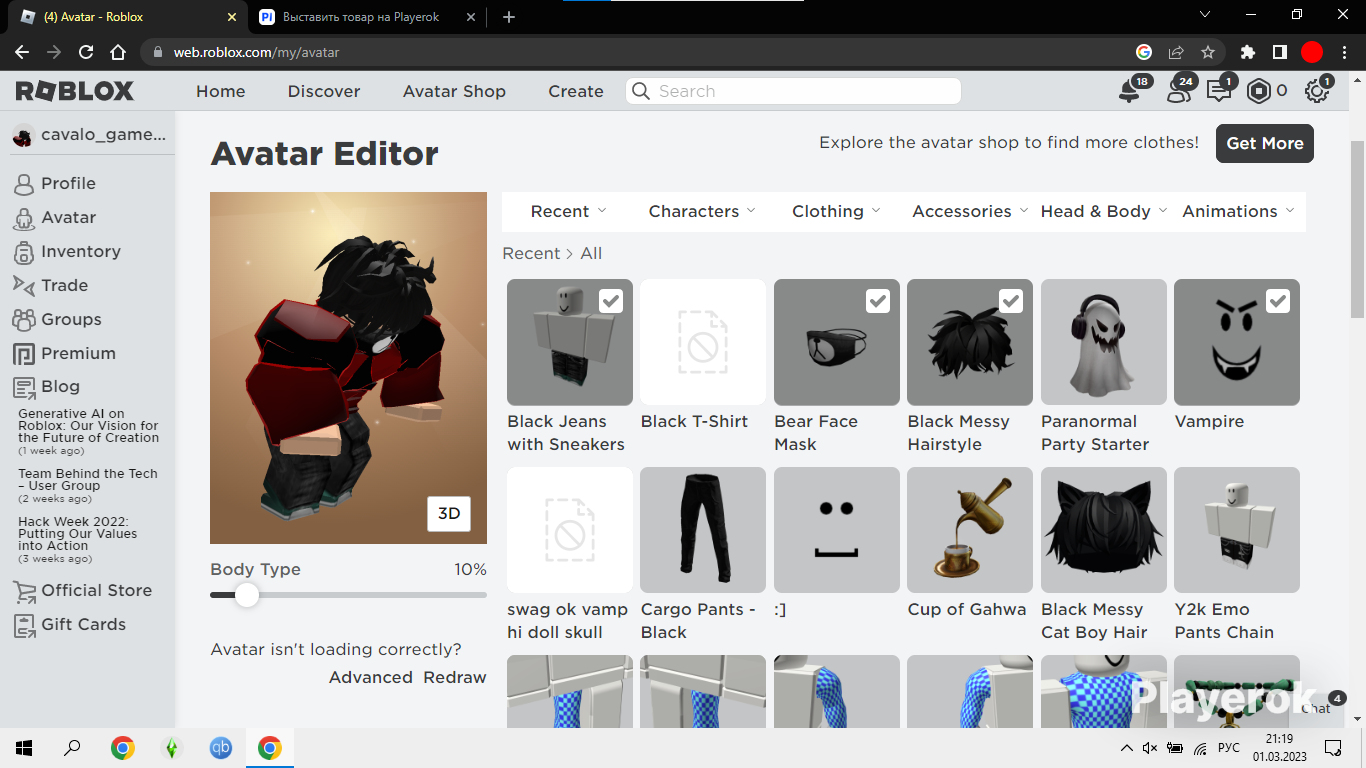Open the notifications bell icon
The image size is (1366, 768).
coord(1129,91)
